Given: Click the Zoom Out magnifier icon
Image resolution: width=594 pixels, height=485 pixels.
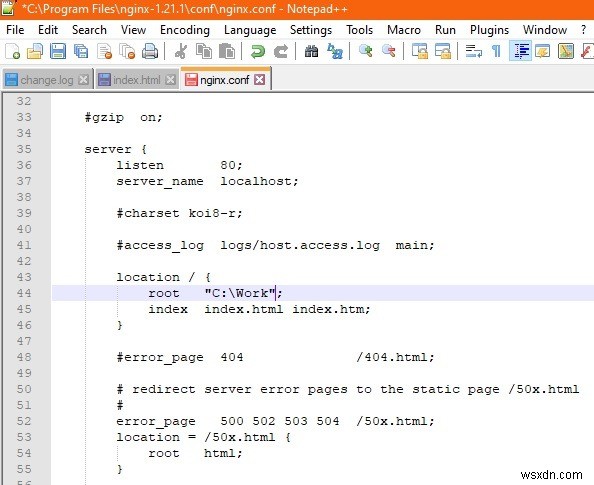Looking at the screenshot, I should coord(389,51).
